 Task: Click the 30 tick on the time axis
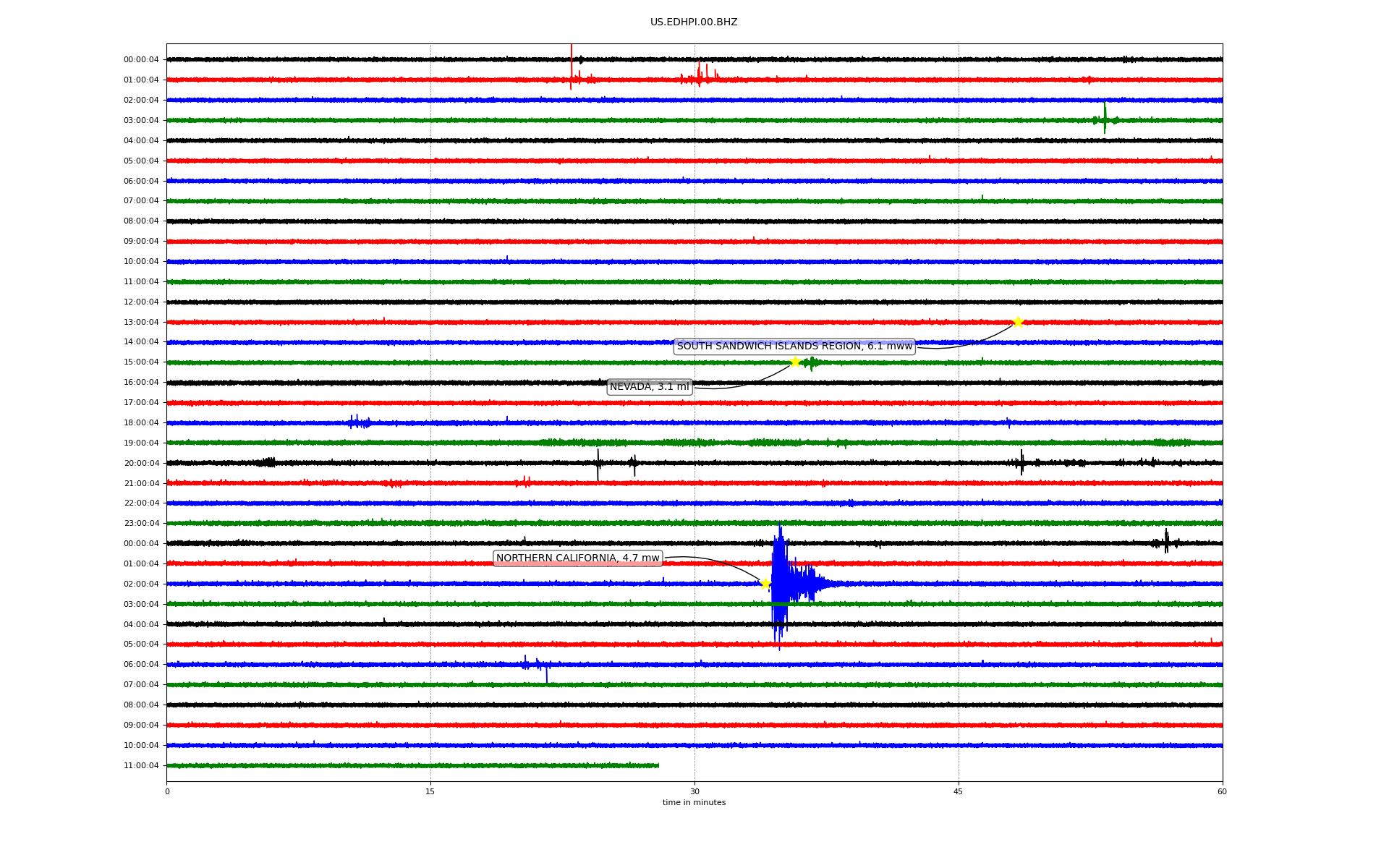pos(694,791)
